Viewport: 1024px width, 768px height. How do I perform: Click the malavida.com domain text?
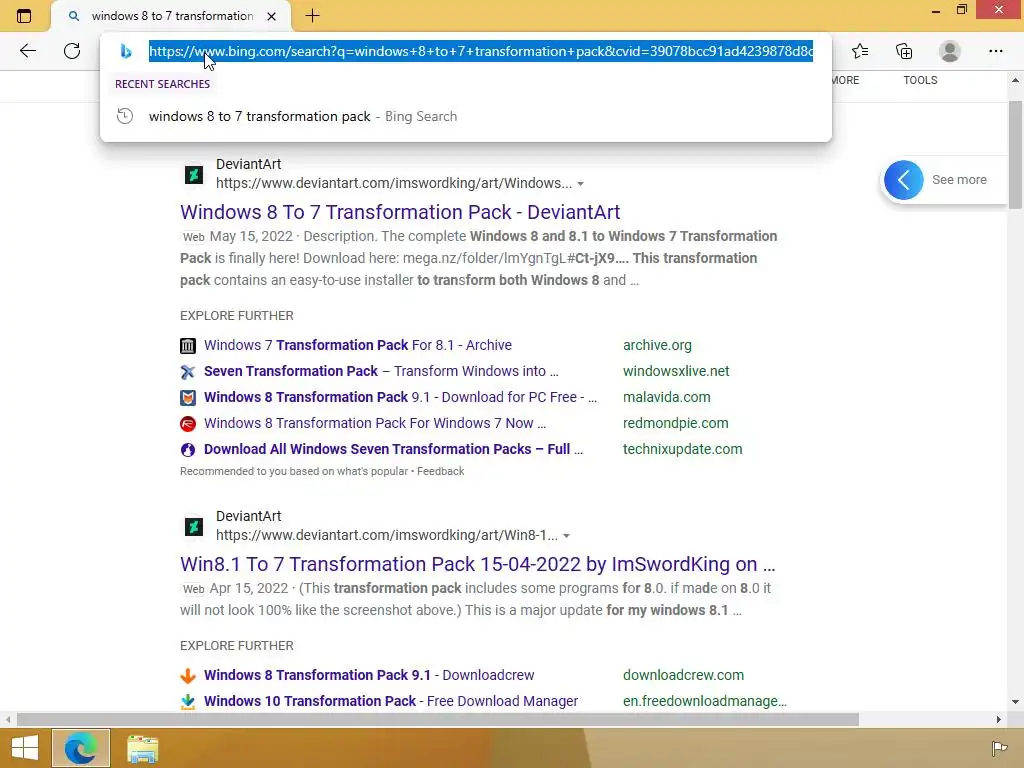[667, 397]
